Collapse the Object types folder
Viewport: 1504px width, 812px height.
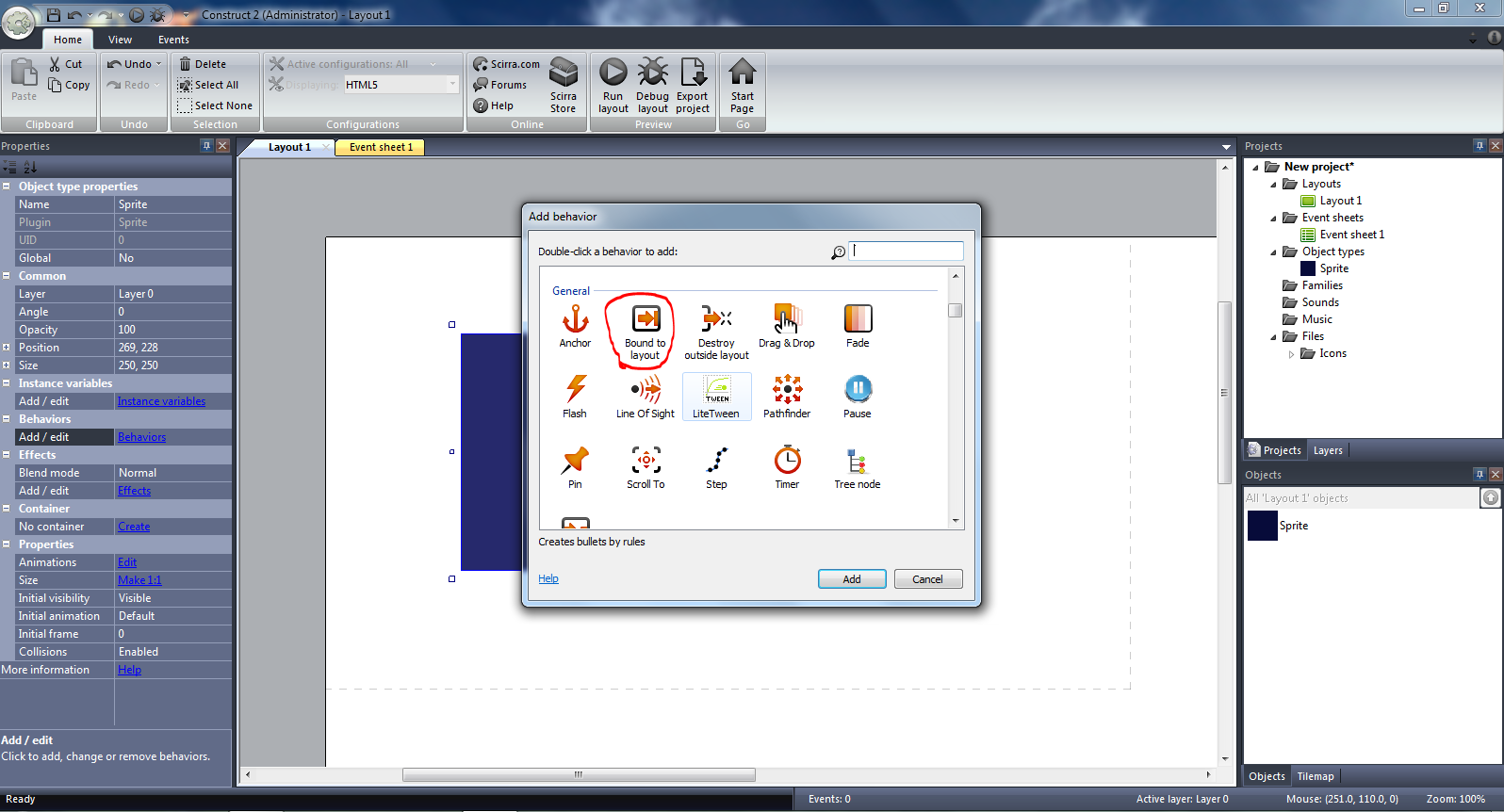(1273, 252)
